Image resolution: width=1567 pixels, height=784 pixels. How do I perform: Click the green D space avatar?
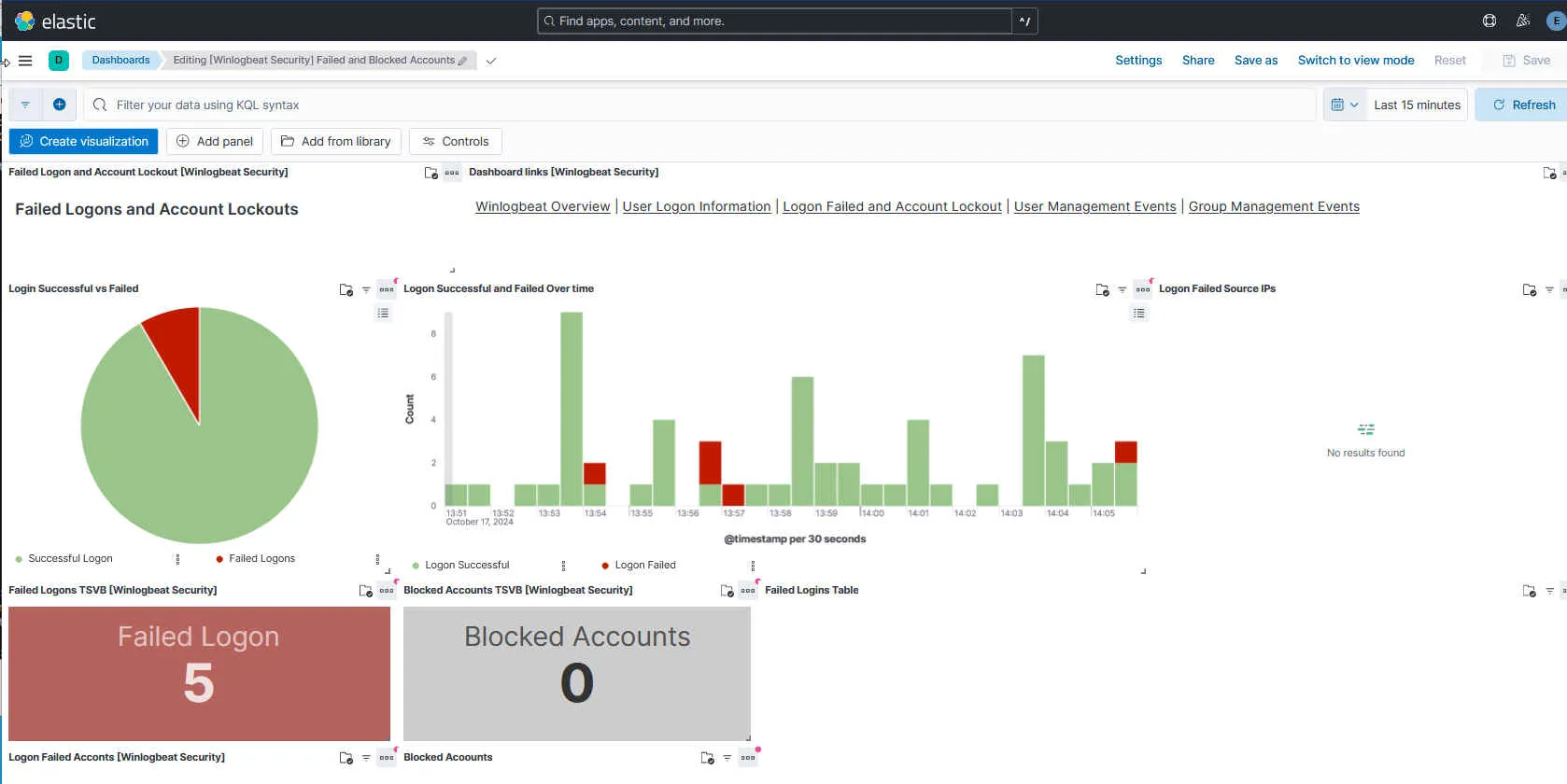pos(59,60)
